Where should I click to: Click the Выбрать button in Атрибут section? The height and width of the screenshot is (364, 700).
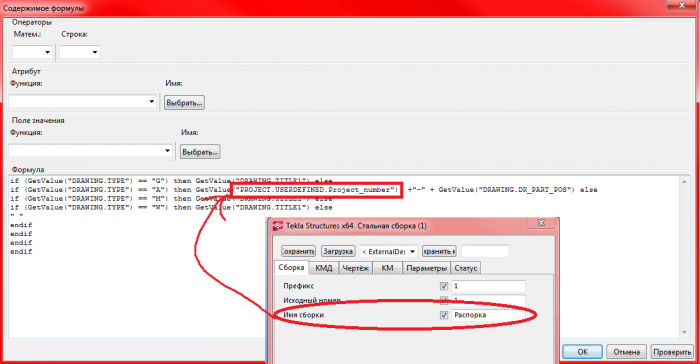point(184,103)
